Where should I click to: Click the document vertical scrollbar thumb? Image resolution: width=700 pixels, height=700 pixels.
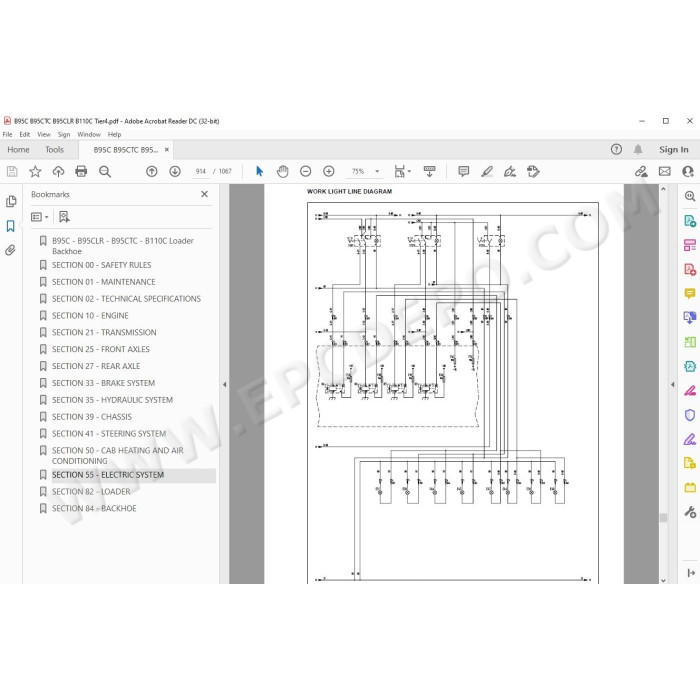(663, 518)
